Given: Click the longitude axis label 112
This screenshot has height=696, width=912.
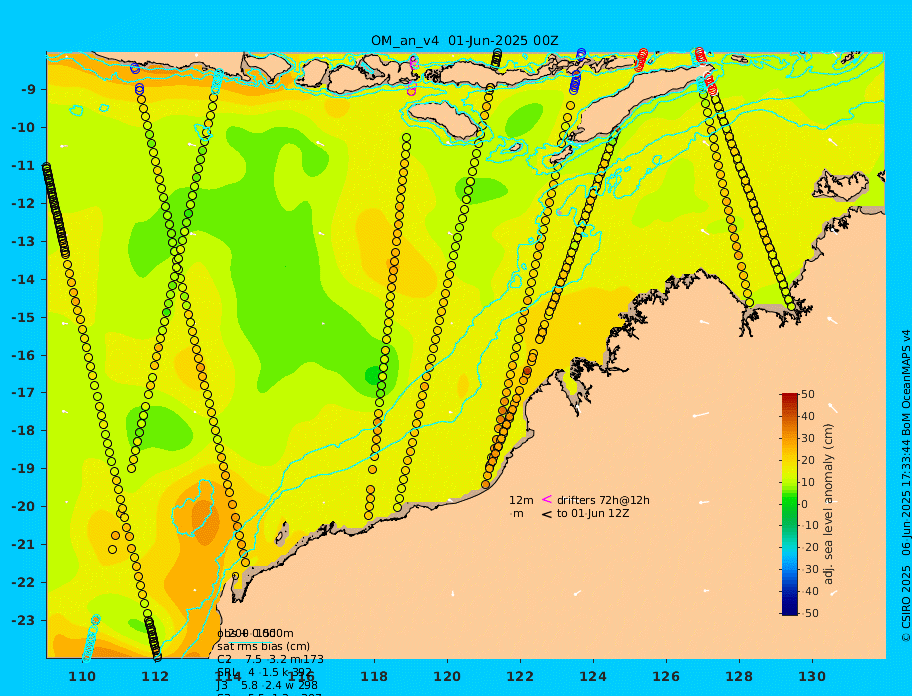Looking at the screenshot, I should pyautogui.click(x=155, y=677).
